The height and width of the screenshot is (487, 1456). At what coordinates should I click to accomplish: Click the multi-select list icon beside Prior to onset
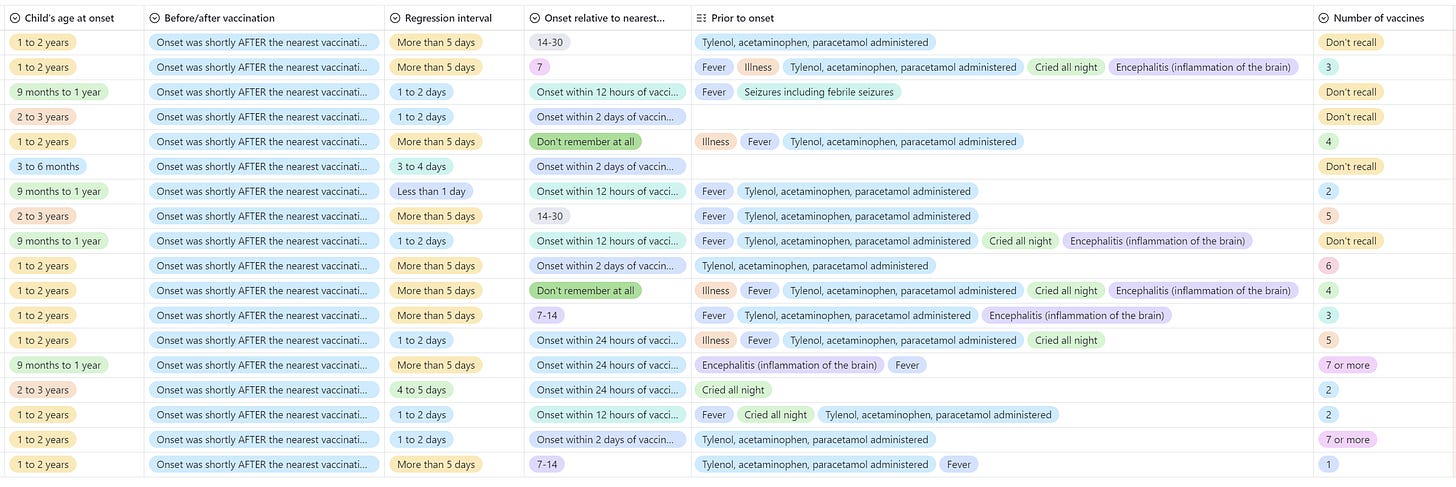(702, 18)
